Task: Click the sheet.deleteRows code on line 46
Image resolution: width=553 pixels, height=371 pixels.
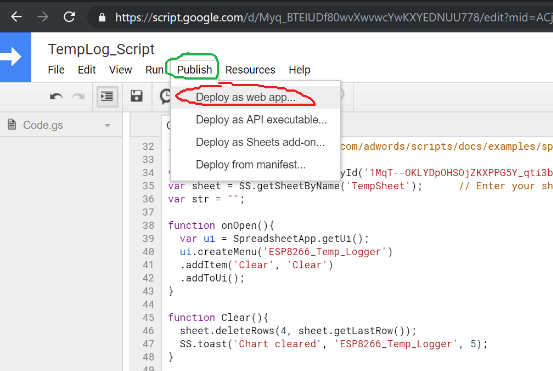Action: 298,331
